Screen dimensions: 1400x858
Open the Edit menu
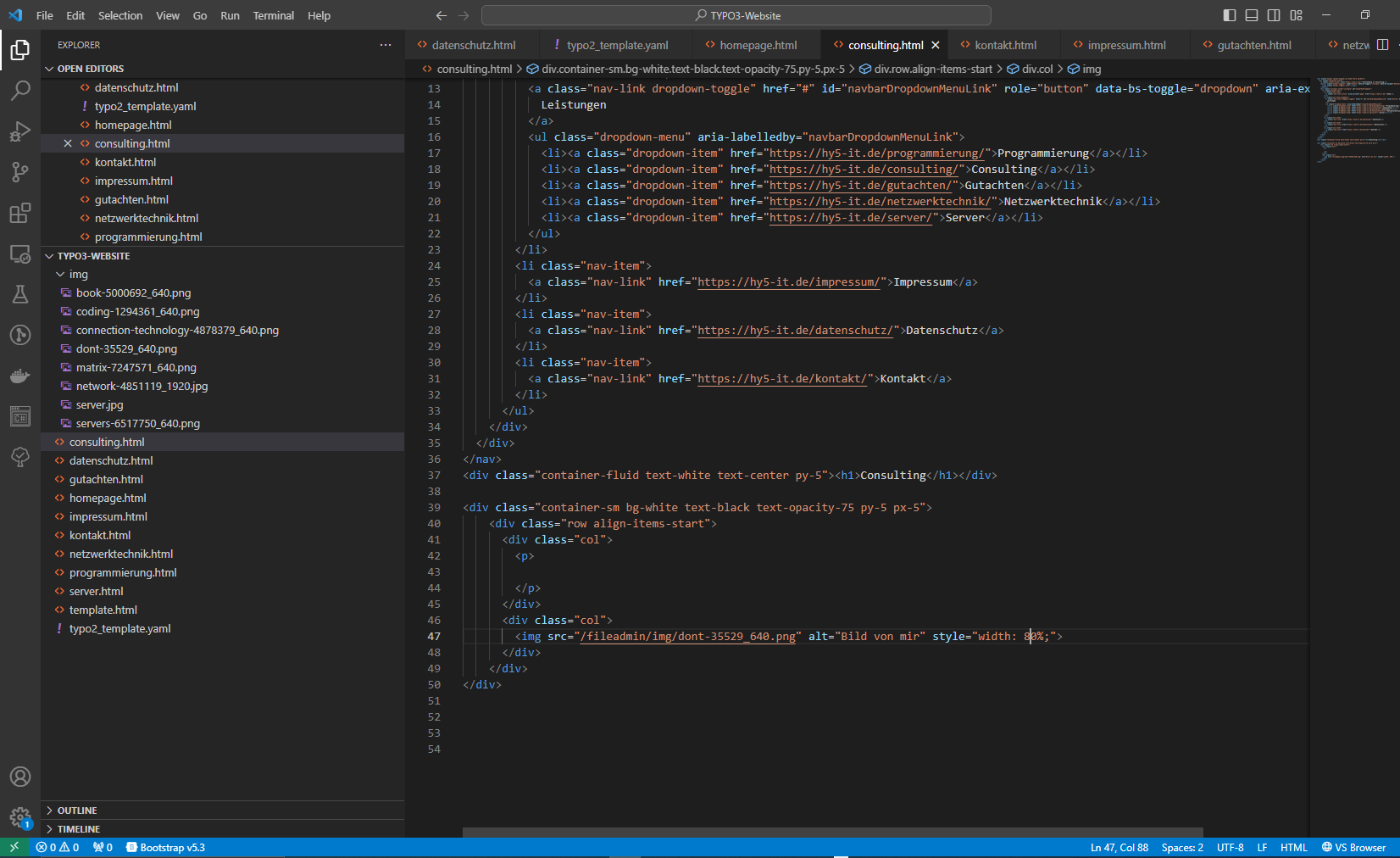(x=75, y=15)
